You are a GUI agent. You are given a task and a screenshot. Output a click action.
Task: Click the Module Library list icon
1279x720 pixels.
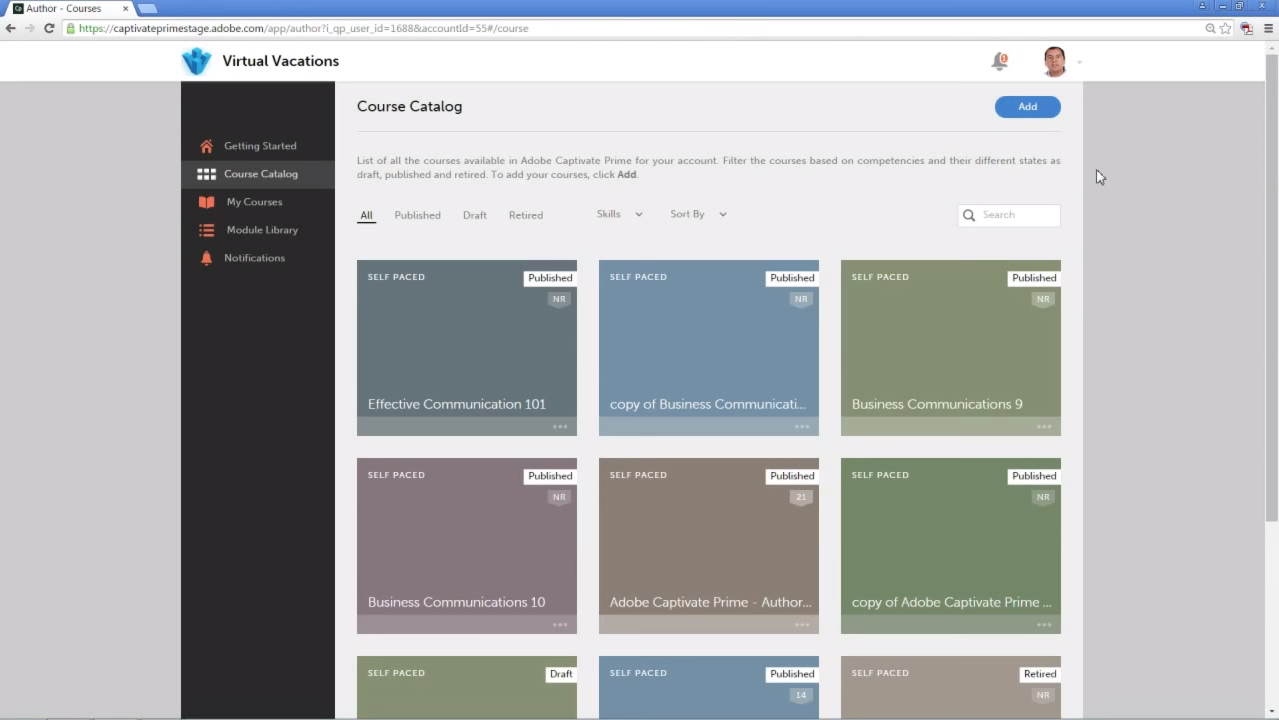pos(206,230)
